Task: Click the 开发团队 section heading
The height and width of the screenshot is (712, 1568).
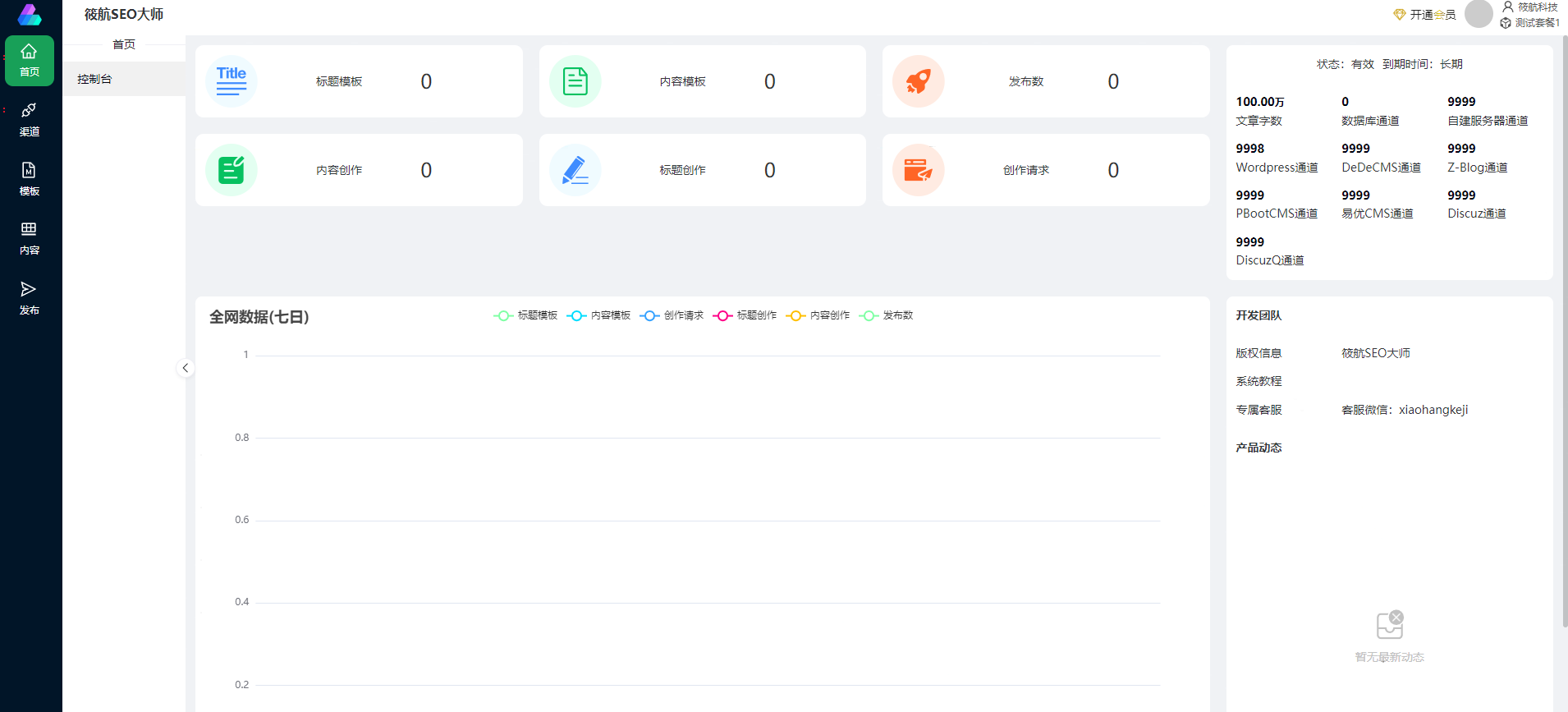Action: click(x=1259, y=315)
